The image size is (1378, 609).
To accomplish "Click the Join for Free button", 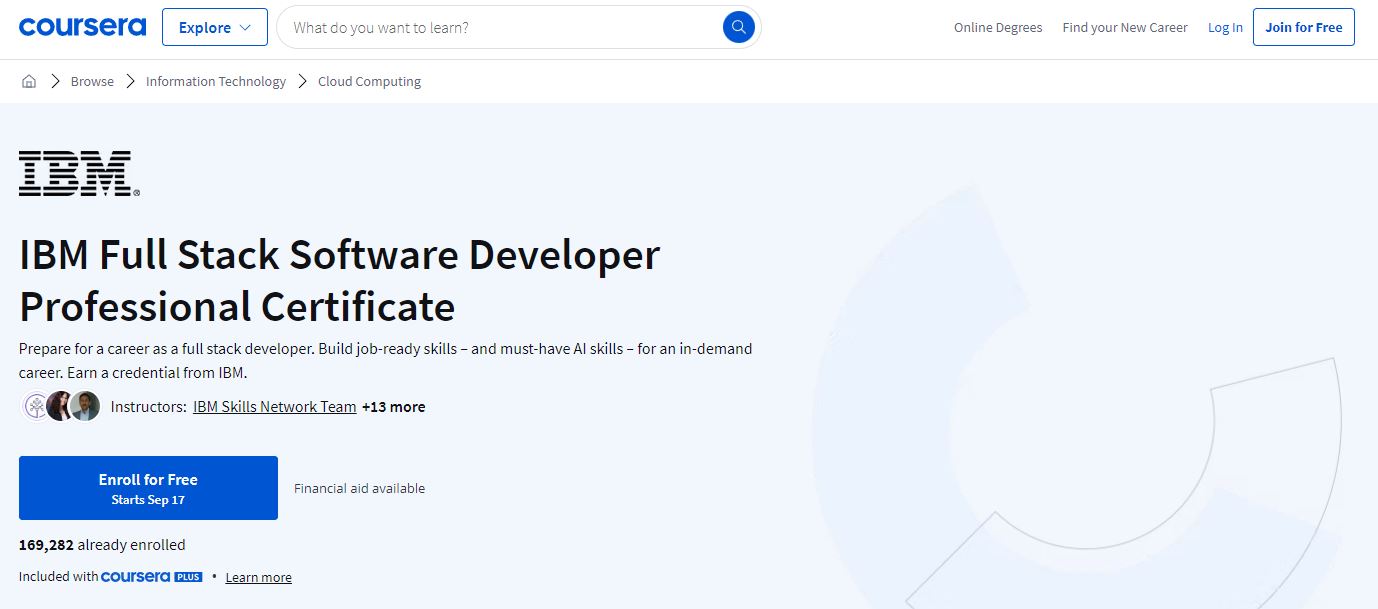I will [x=1304, y=27].
